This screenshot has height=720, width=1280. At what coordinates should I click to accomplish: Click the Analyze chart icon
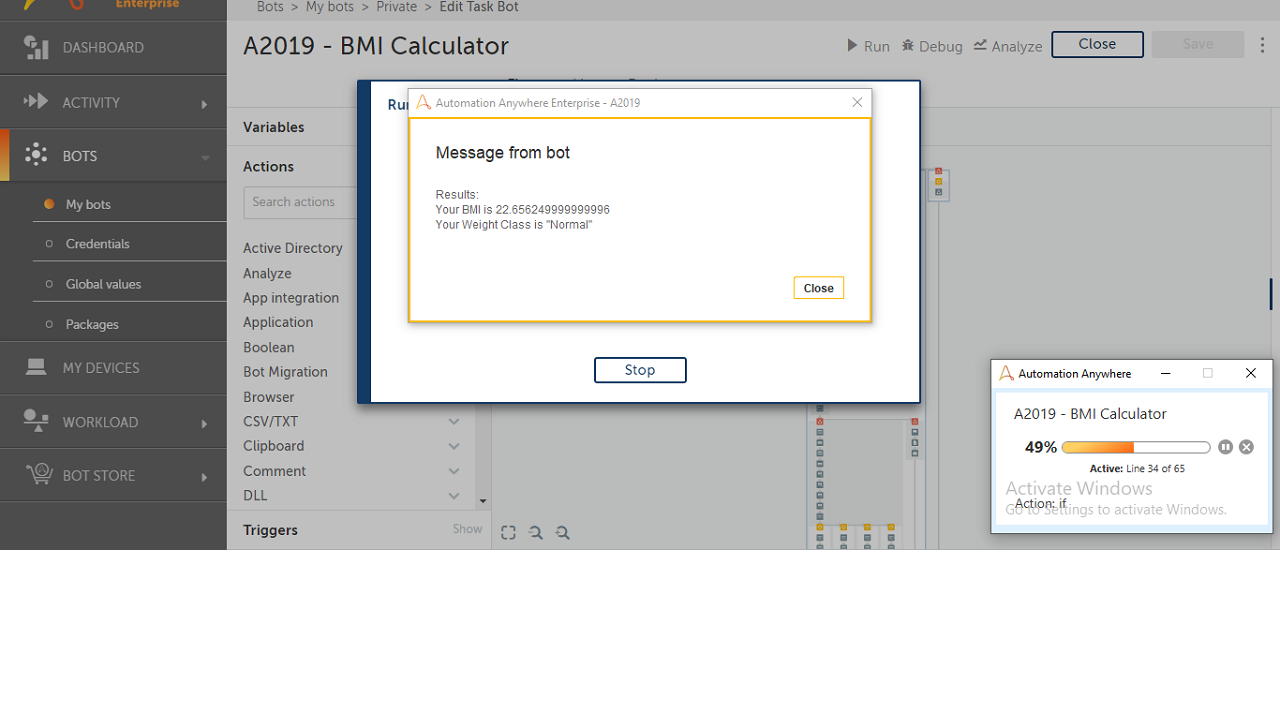[980, 45]
